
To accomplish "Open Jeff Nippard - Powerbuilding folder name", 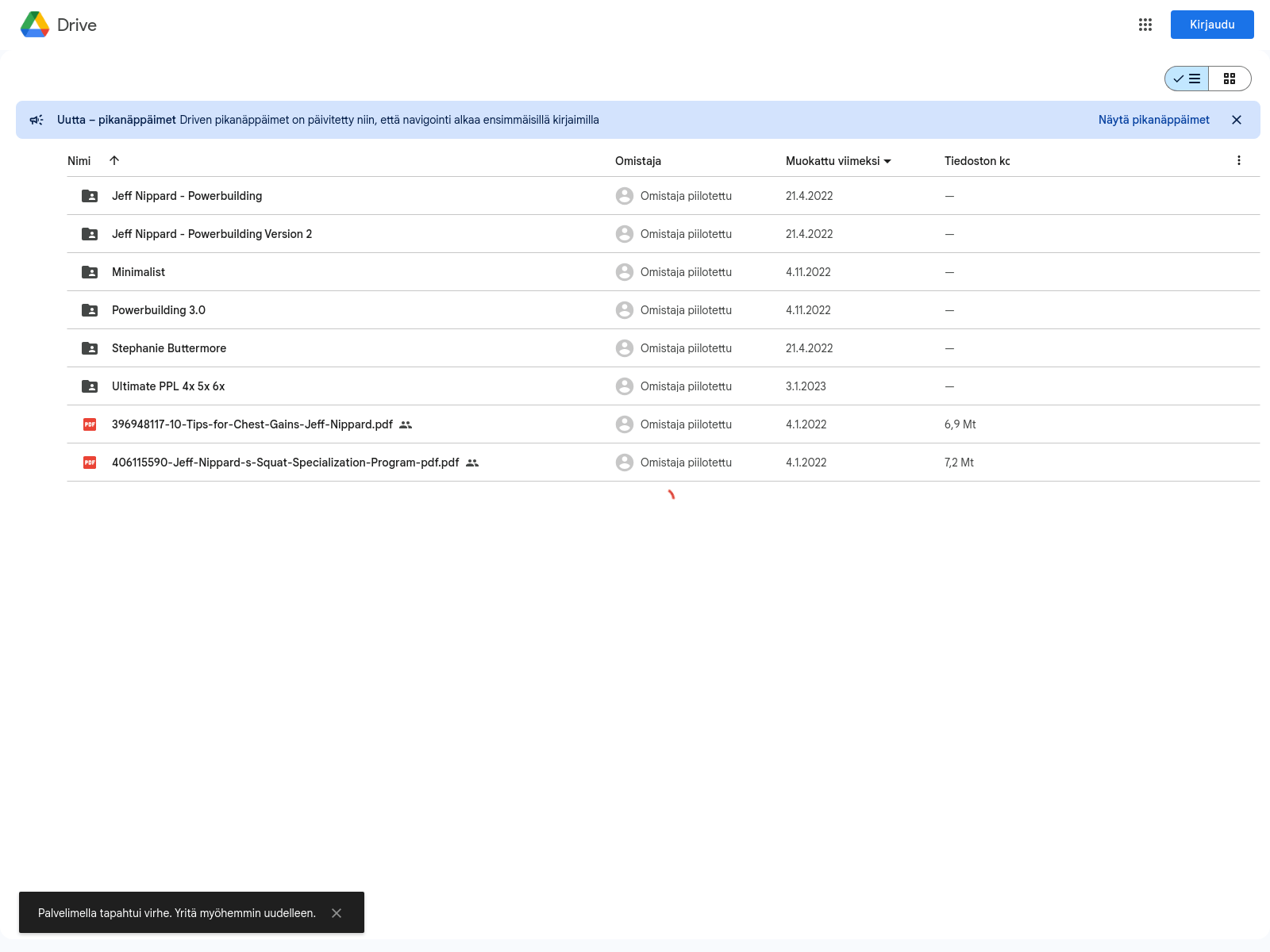I will pos(187,196).
